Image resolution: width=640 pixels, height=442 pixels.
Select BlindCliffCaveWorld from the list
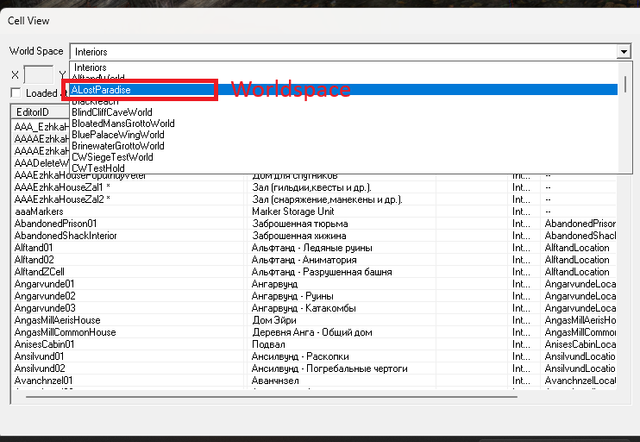point(112,112)
